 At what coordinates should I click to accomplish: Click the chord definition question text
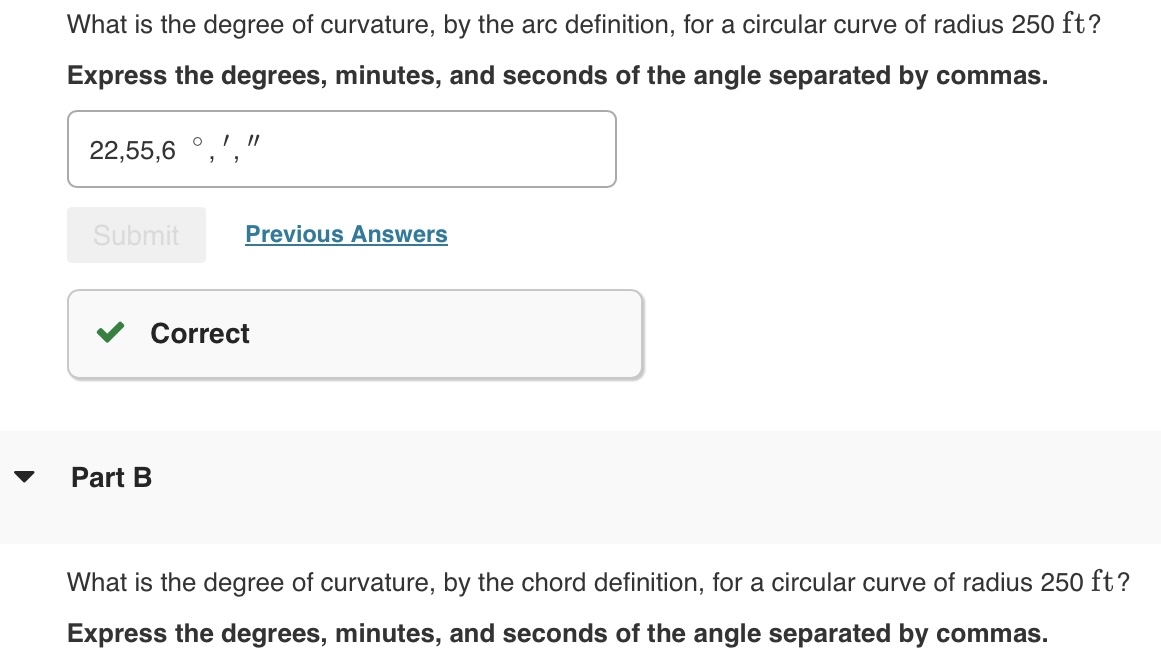(x=597, y=582)
